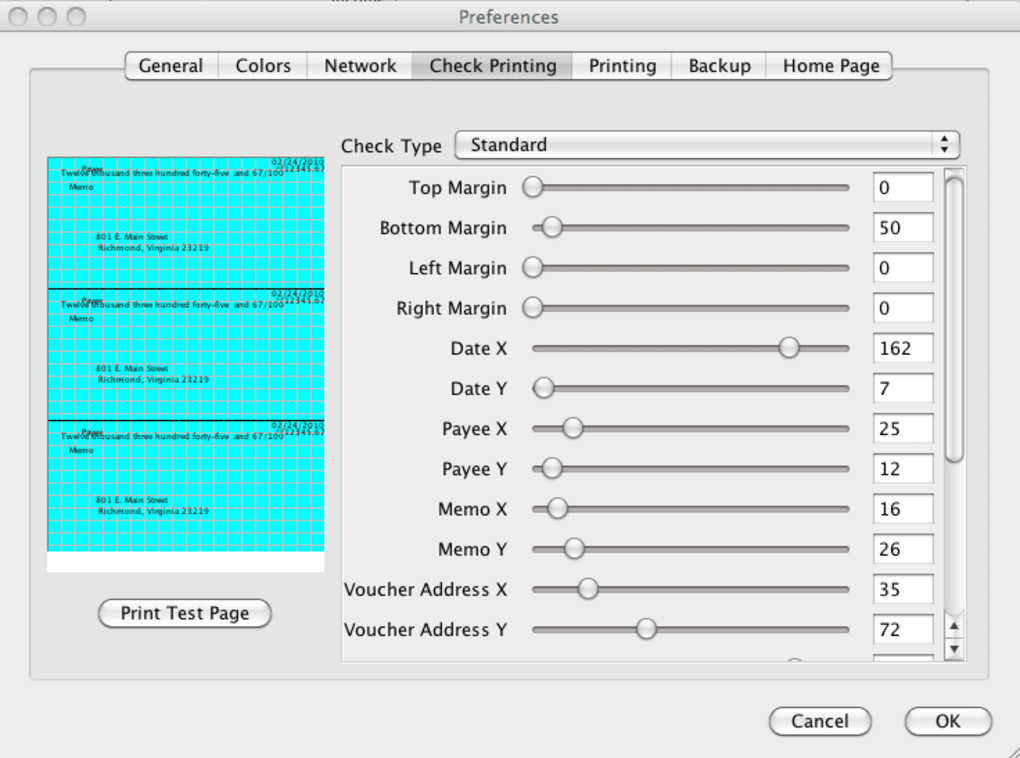
Task: Click the check layout preview image
Action: click(185, 364)
